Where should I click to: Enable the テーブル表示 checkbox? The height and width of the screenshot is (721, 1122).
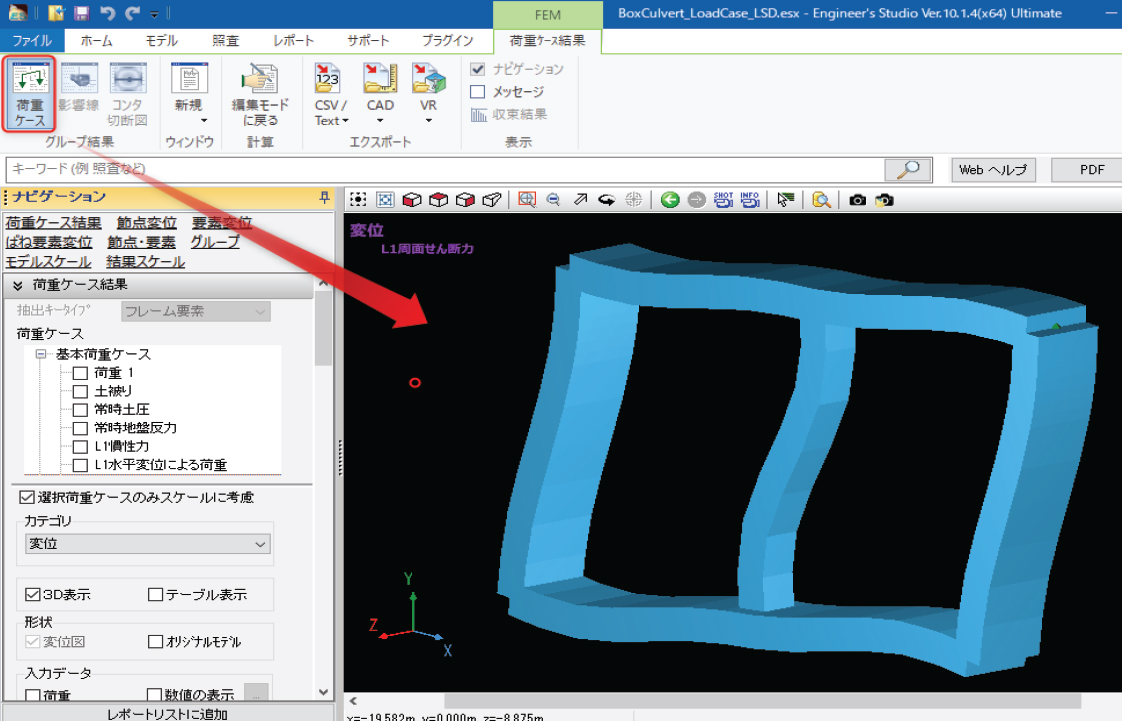[x=155, y=594]
